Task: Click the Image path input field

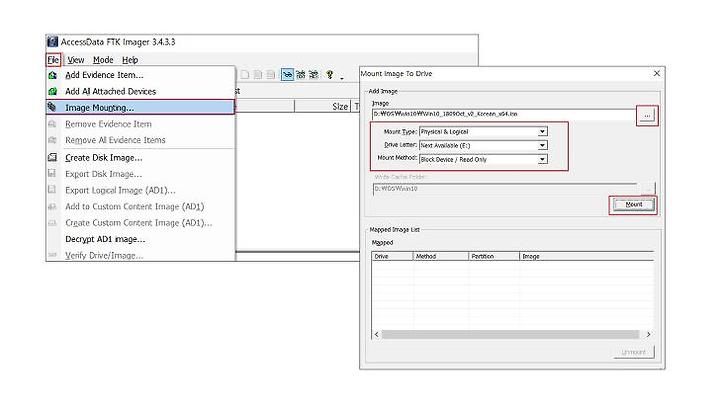Action: click(504, 114)
